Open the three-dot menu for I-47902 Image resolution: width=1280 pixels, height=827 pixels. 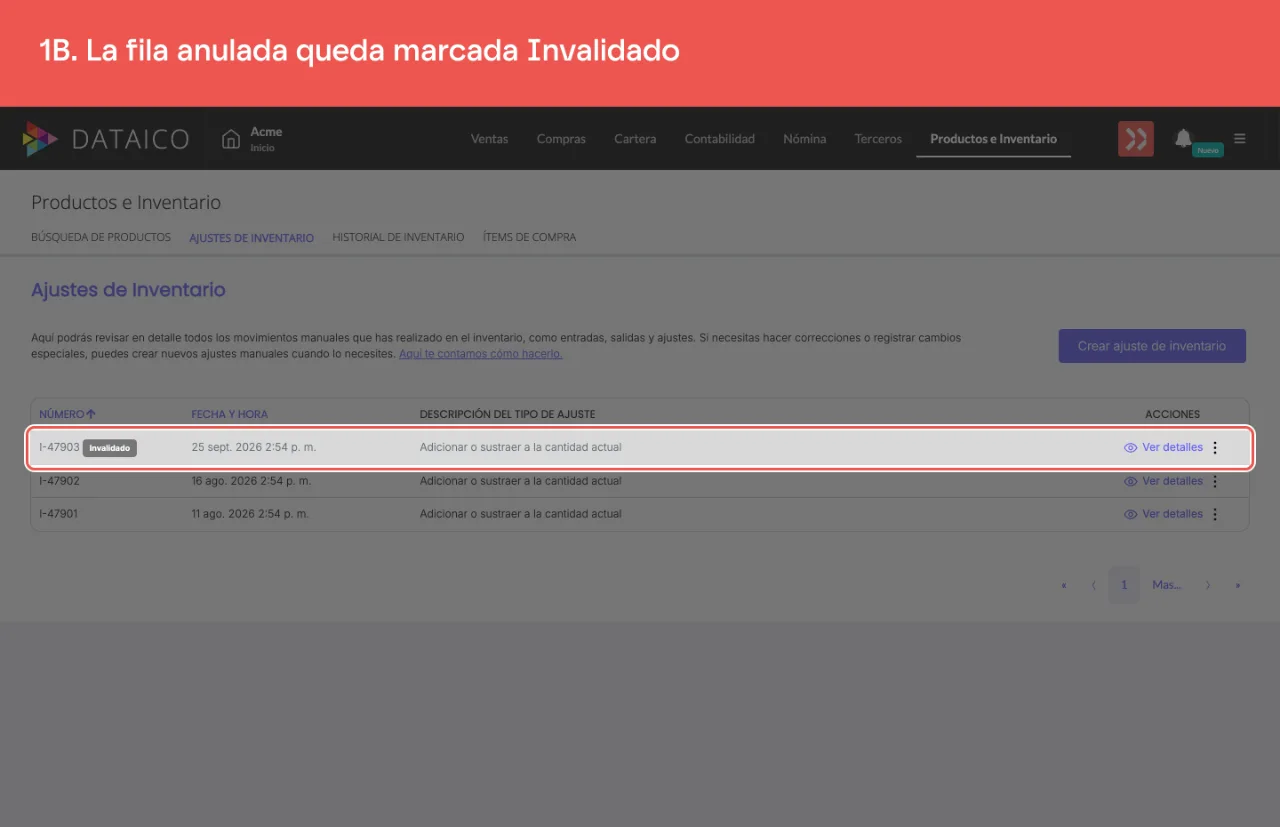pos(1215,481)
